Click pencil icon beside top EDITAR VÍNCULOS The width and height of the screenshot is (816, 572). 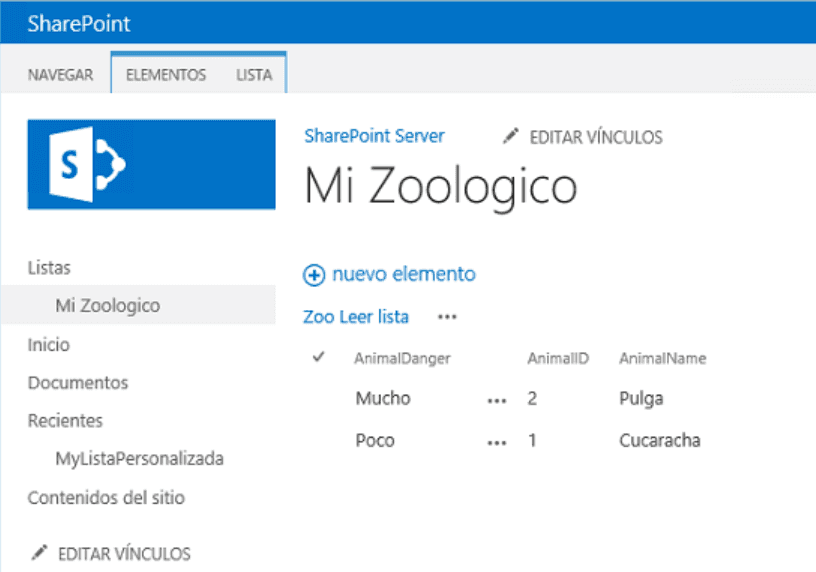[x=511, y=136]
